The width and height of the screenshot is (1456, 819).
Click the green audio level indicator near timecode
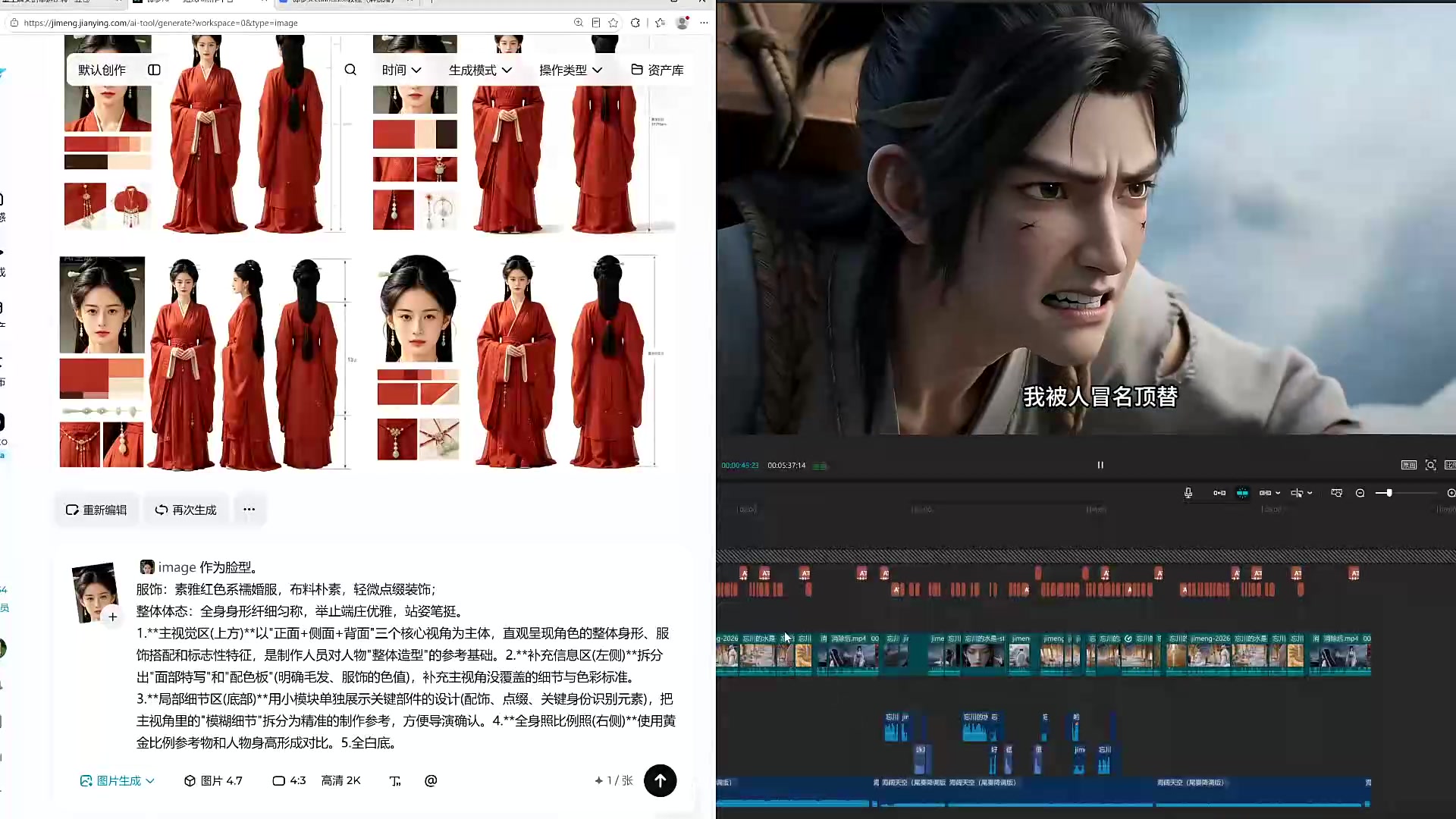click(820, 466)
